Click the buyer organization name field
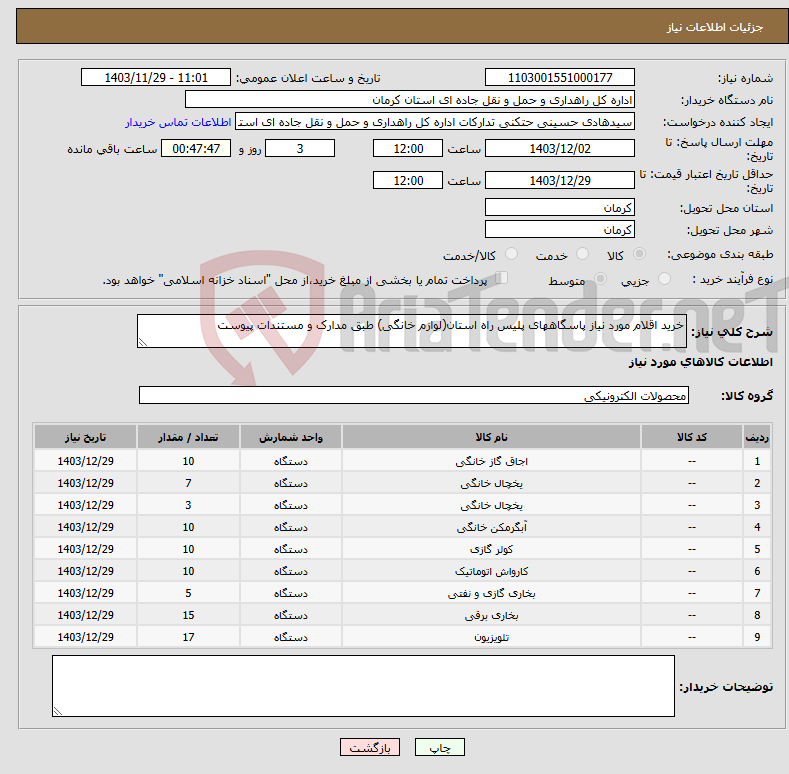 click(x=410, y=100)
